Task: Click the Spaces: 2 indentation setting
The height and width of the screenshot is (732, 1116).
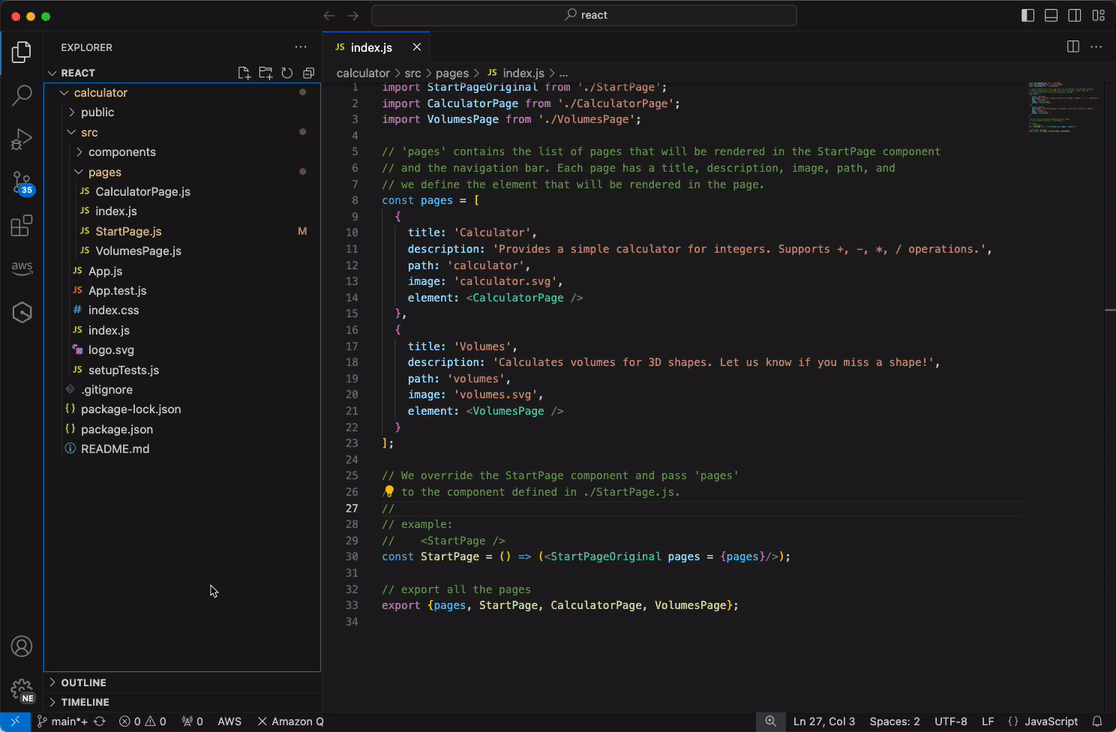Action: pyautogui.click(x=894, y=721)
